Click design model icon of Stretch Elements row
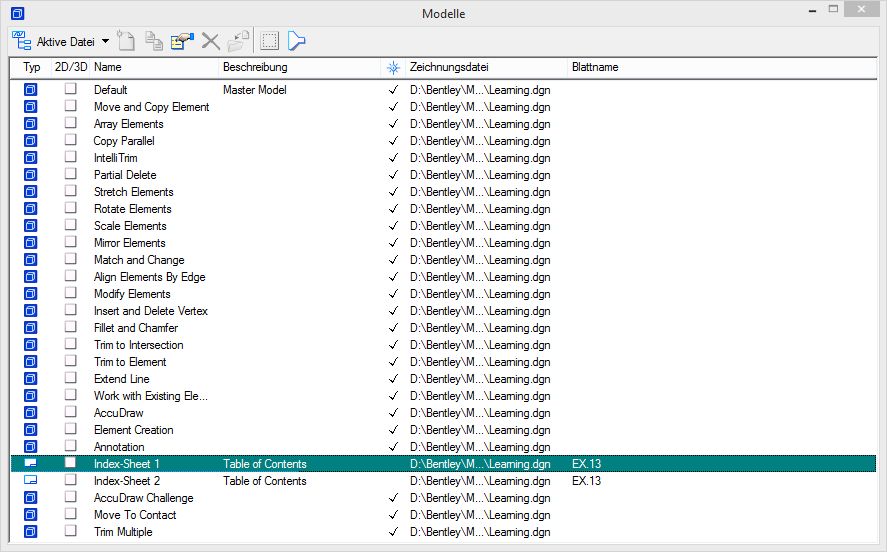Image resolution: width=887 pixels, height=552 pixels. click(31, 191)
